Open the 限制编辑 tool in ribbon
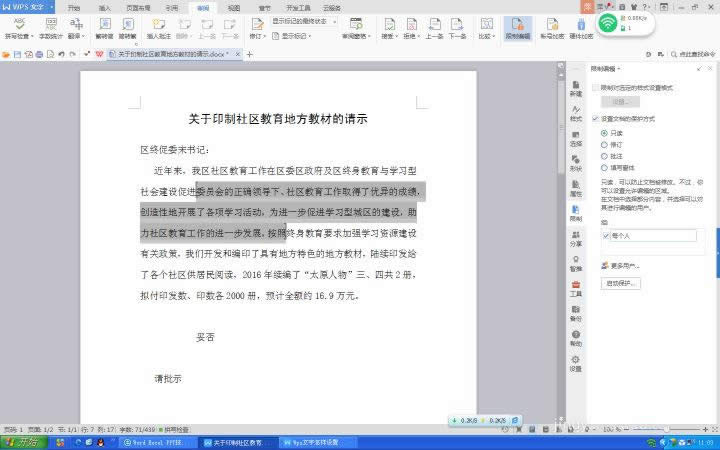 click(517, 26)
